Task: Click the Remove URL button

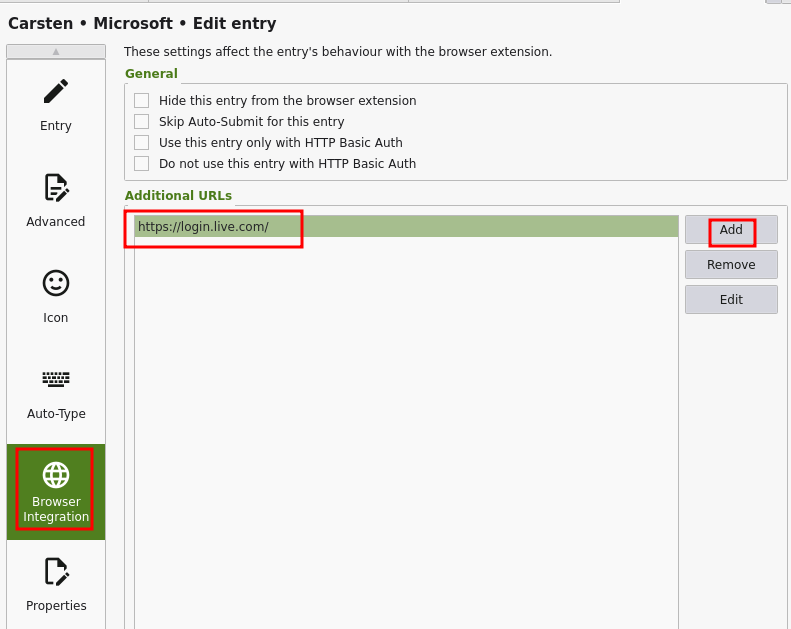Action: (x=731, y=264)
